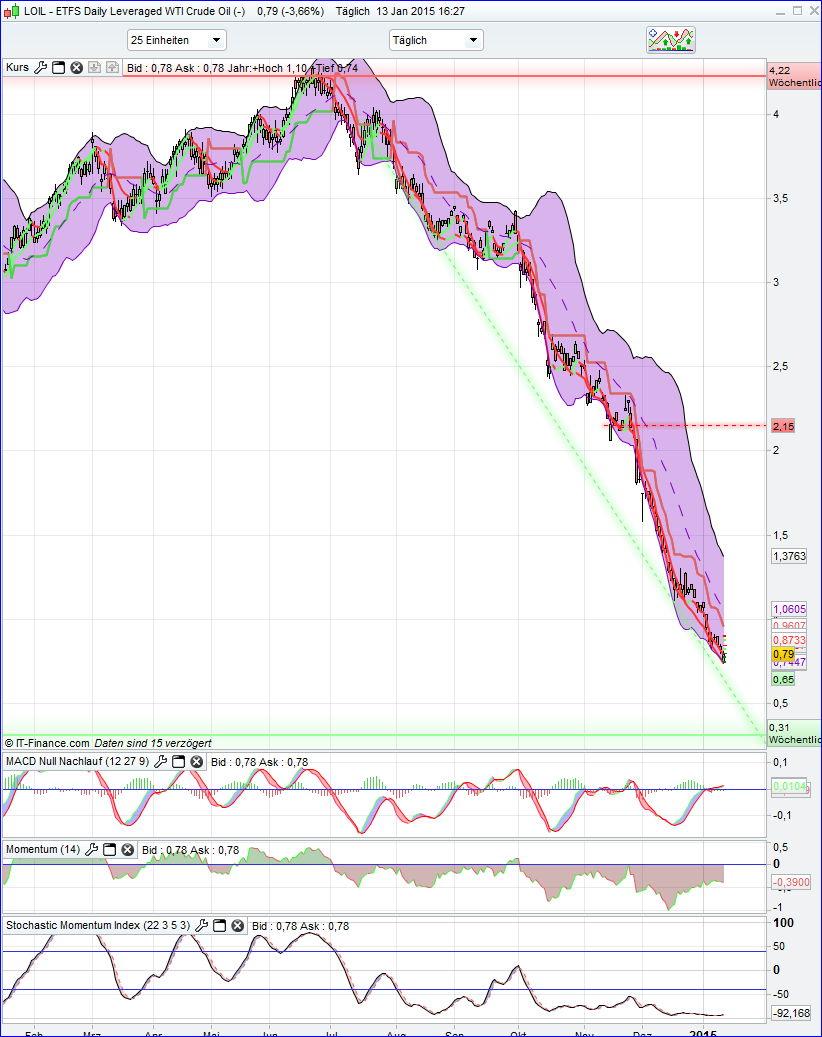Open MACD Null Nachlauf indicator properties wrench

point(161,761)
